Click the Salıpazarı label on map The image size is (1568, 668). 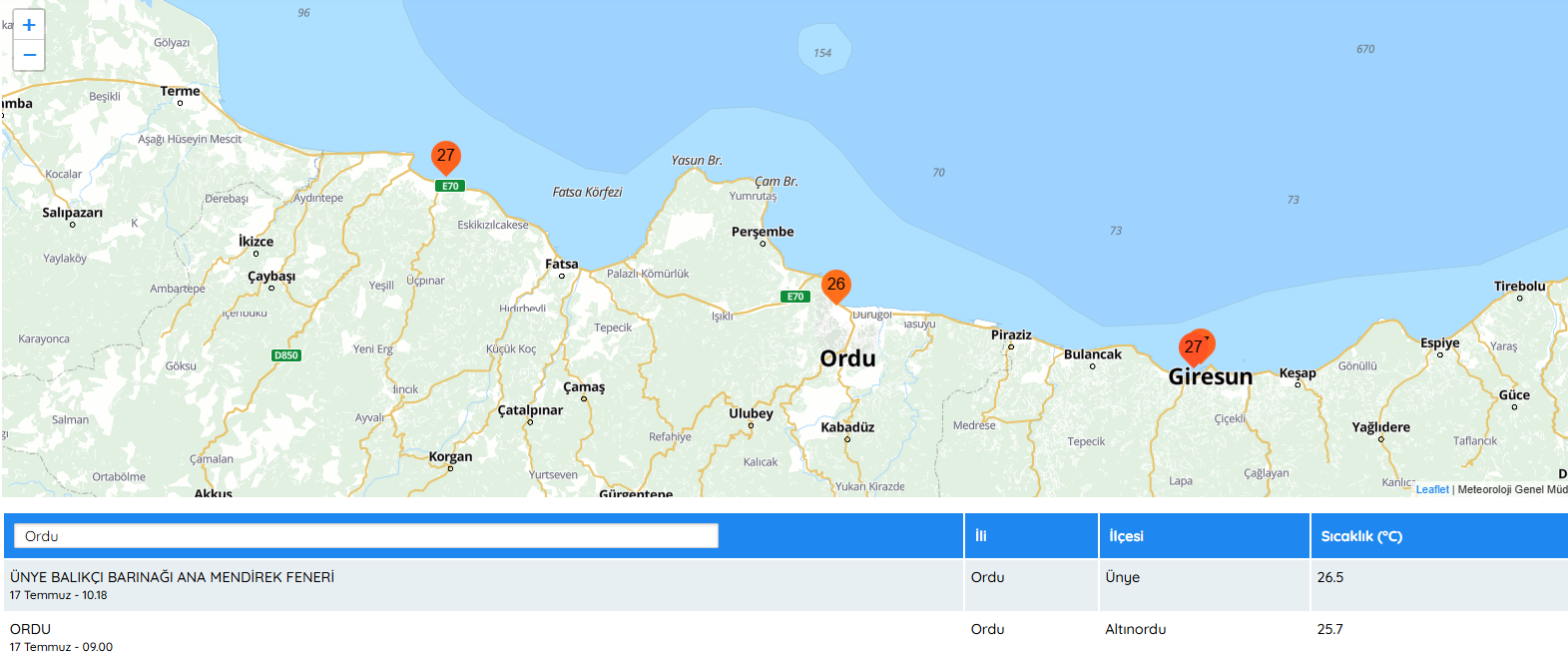72,213
